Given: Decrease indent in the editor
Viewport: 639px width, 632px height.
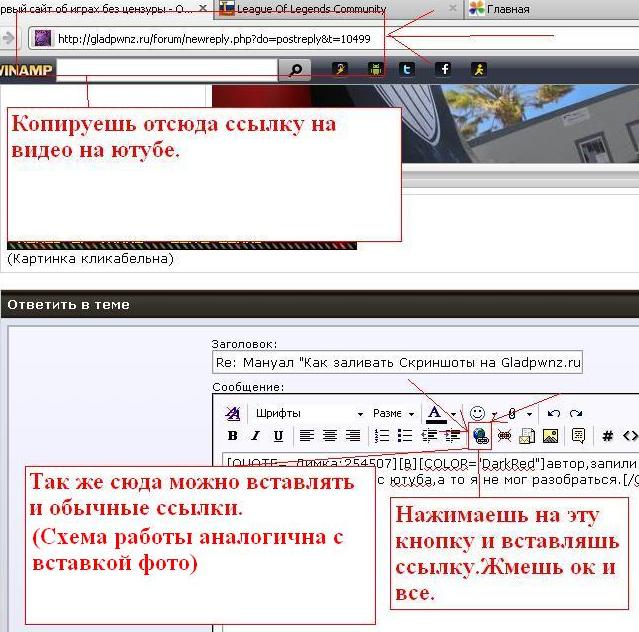Looking at the screenshot, I should point(429,436).
